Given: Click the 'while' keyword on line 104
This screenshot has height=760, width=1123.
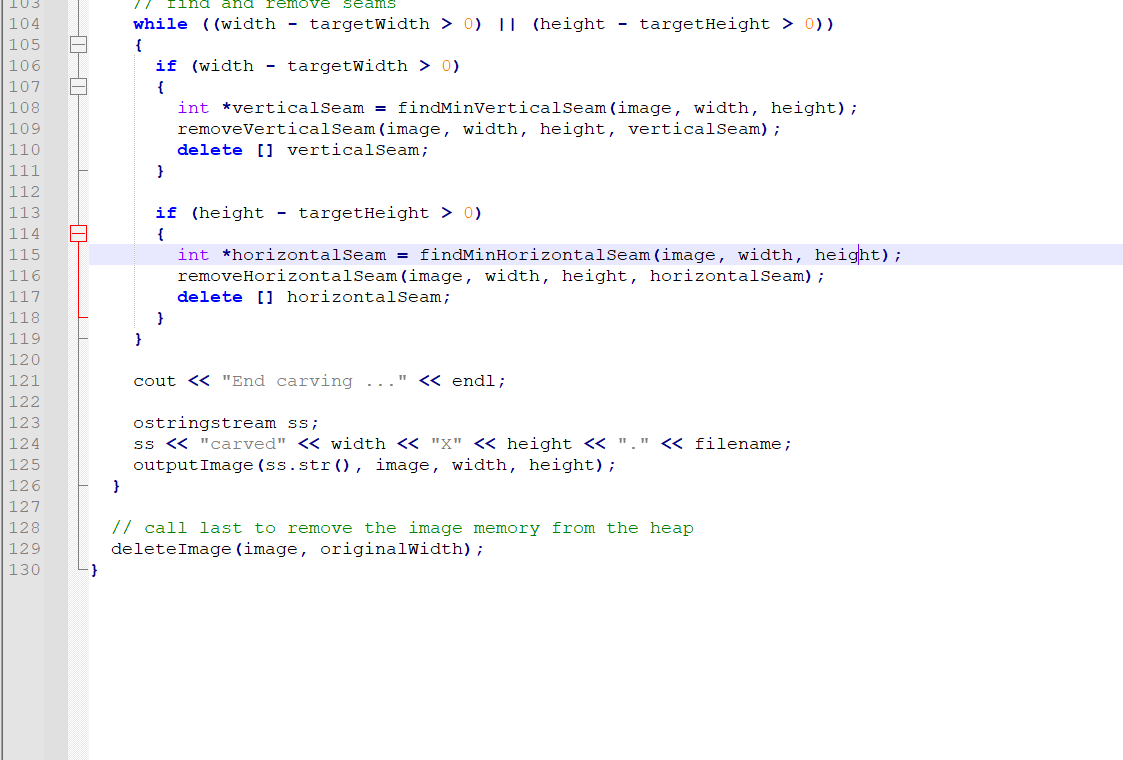Looking at the screenshot, I should 160,24.
